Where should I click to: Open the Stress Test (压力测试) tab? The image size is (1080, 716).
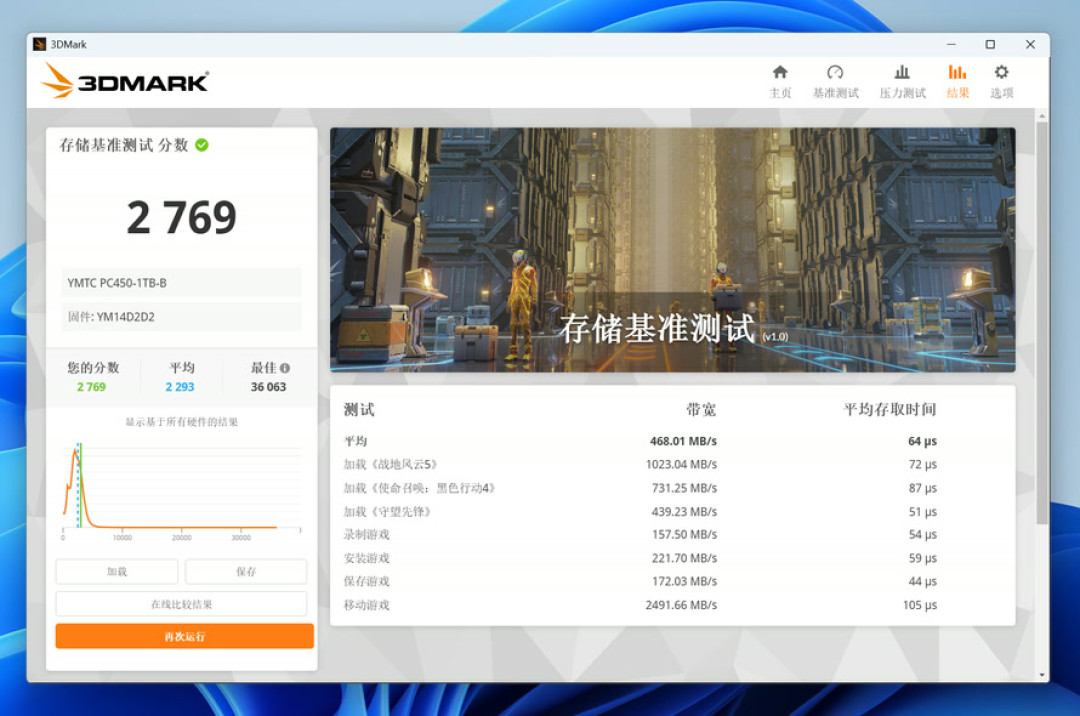902,81
